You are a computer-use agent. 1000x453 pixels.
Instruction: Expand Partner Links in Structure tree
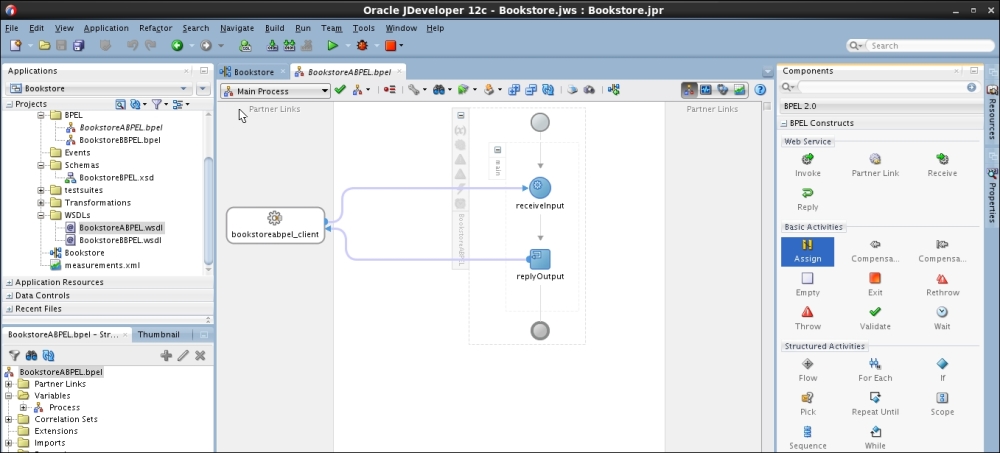[x=8, y=384]
